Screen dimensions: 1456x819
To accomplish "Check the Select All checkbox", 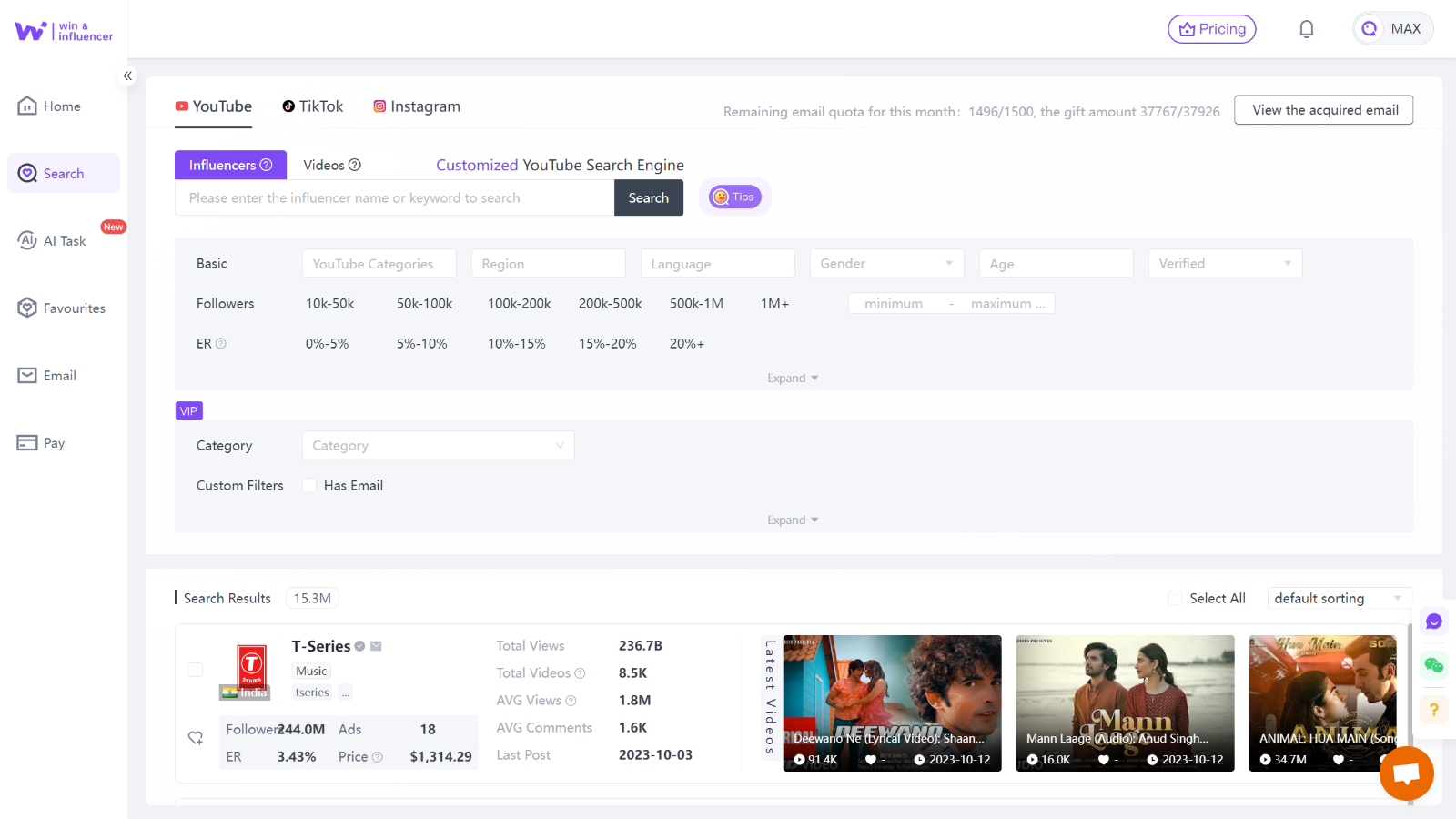I will point(1175,598).
